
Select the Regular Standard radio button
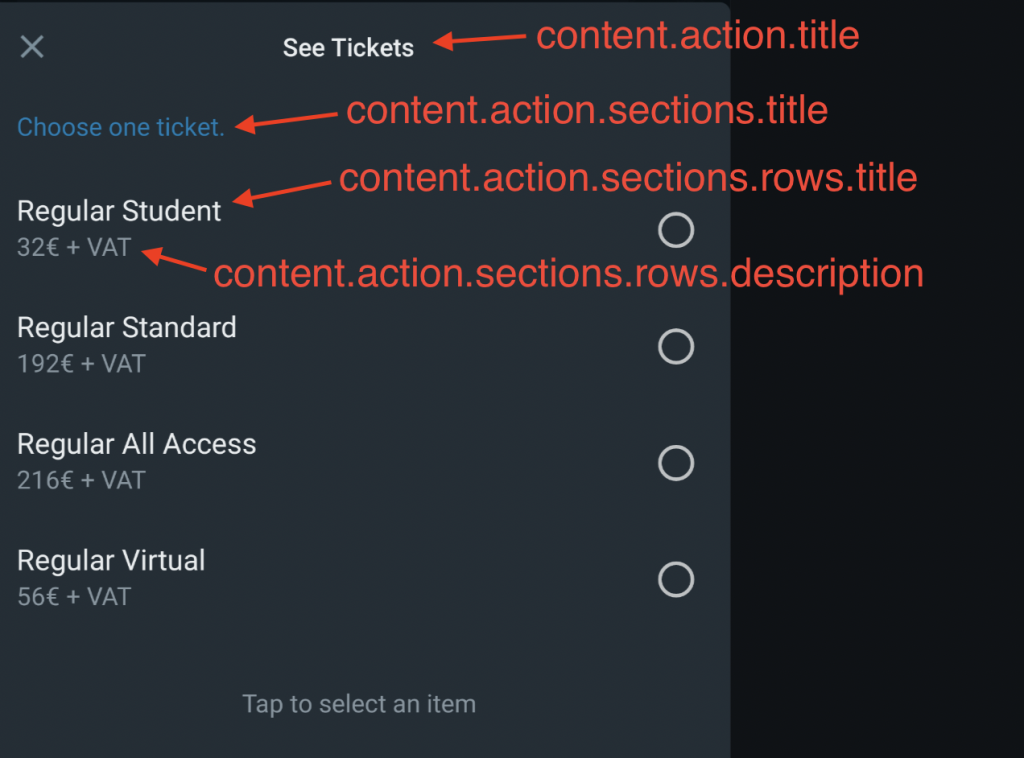pyautogui.click(x=676, y=347)
